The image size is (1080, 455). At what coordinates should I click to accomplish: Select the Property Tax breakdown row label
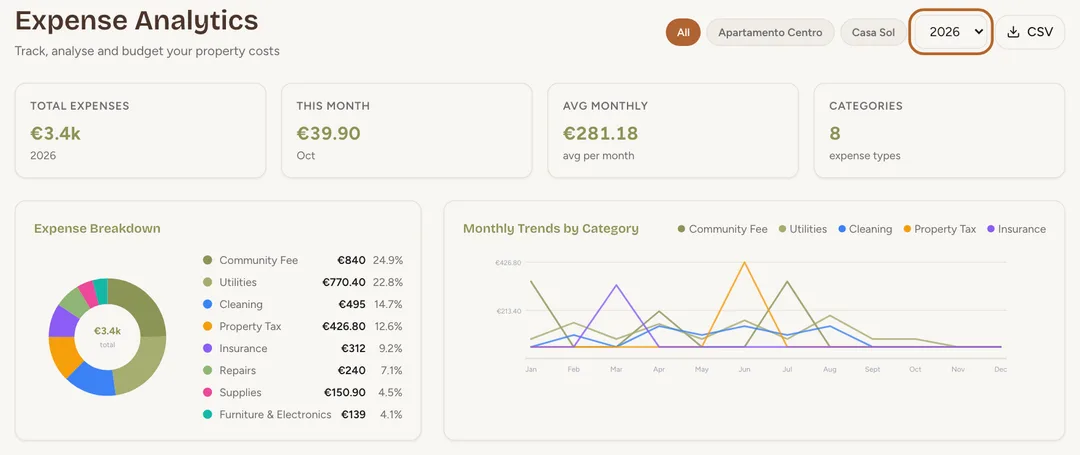point(250,326)
